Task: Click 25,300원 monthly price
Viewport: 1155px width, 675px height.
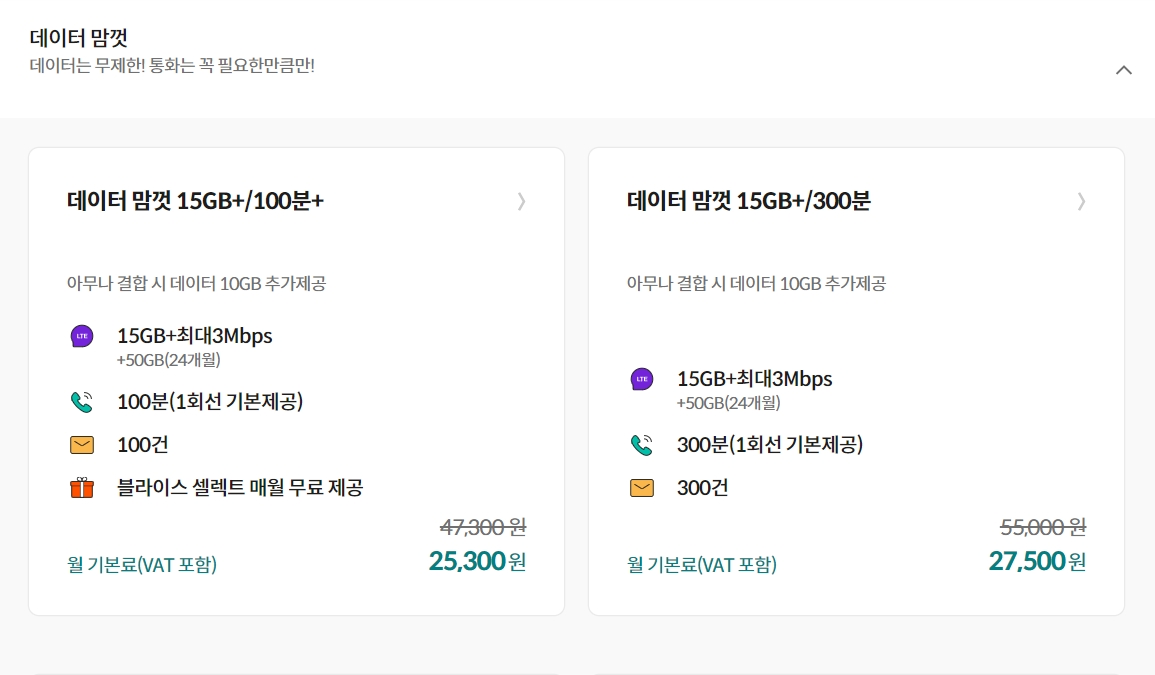Action: click(477, 562)
